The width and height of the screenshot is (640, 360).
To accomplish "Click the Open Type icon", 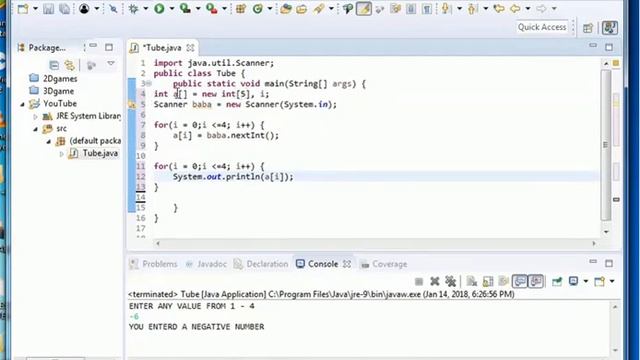I will click(286, 9).
